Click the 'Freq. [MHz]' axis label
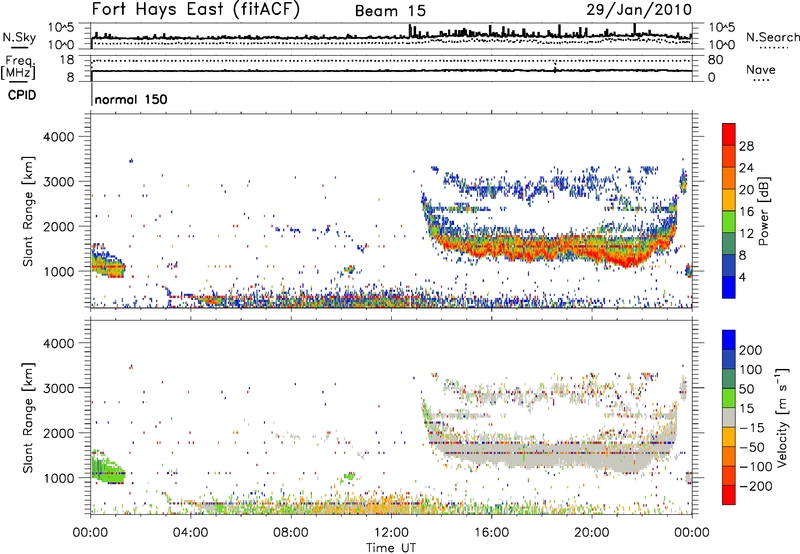 click(18, 67)
